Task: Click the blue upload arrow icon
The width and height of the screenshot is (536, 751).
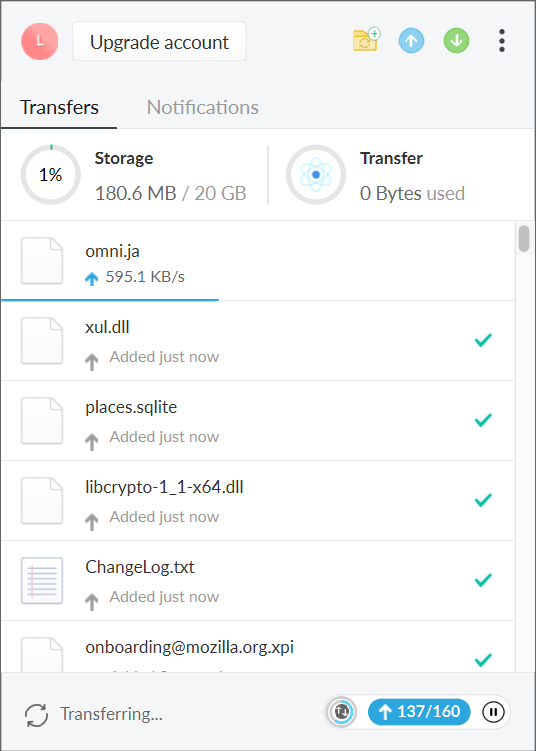Action: 411,40
